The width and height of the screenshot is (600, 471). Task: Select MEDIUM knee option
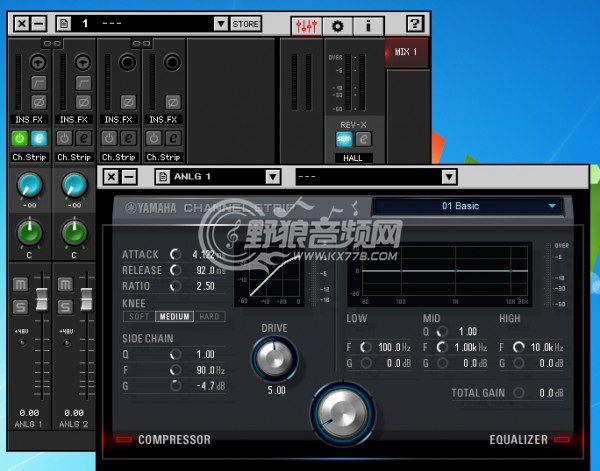click(174, 316)
